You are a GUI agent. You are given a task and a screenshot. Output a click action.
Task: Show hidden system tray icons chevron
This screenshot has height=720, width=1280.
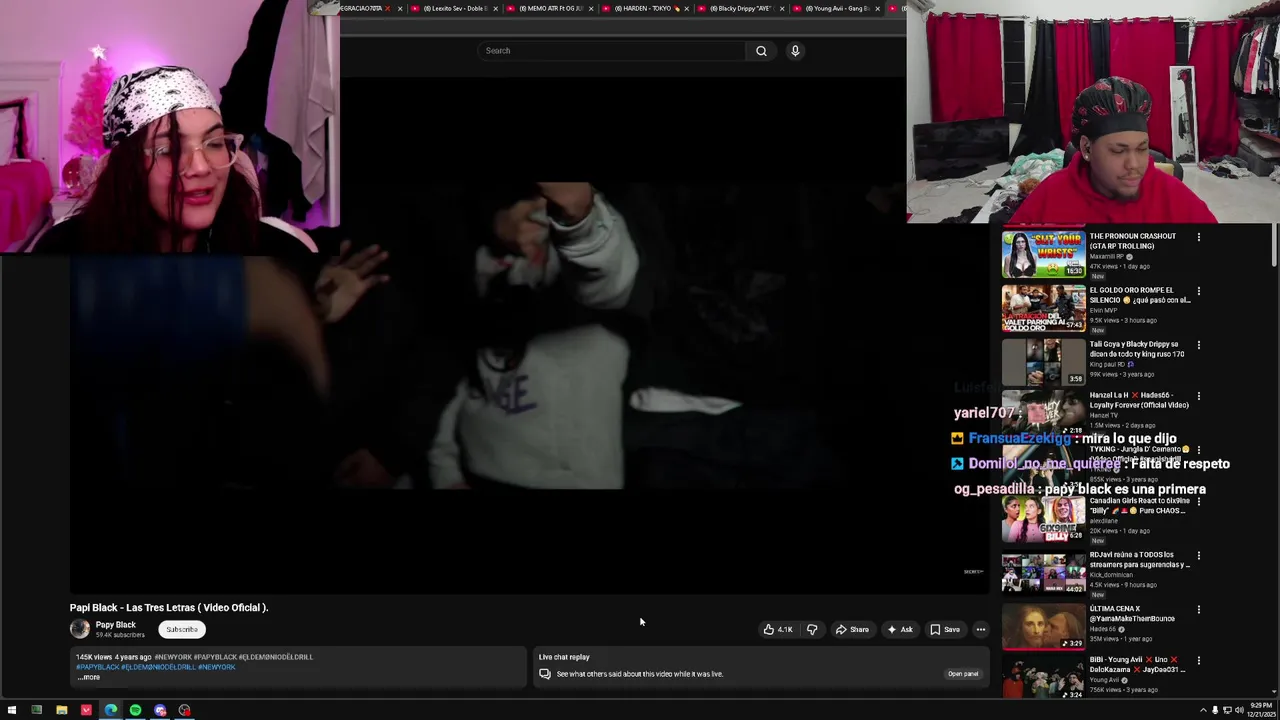pos(1203,711)
